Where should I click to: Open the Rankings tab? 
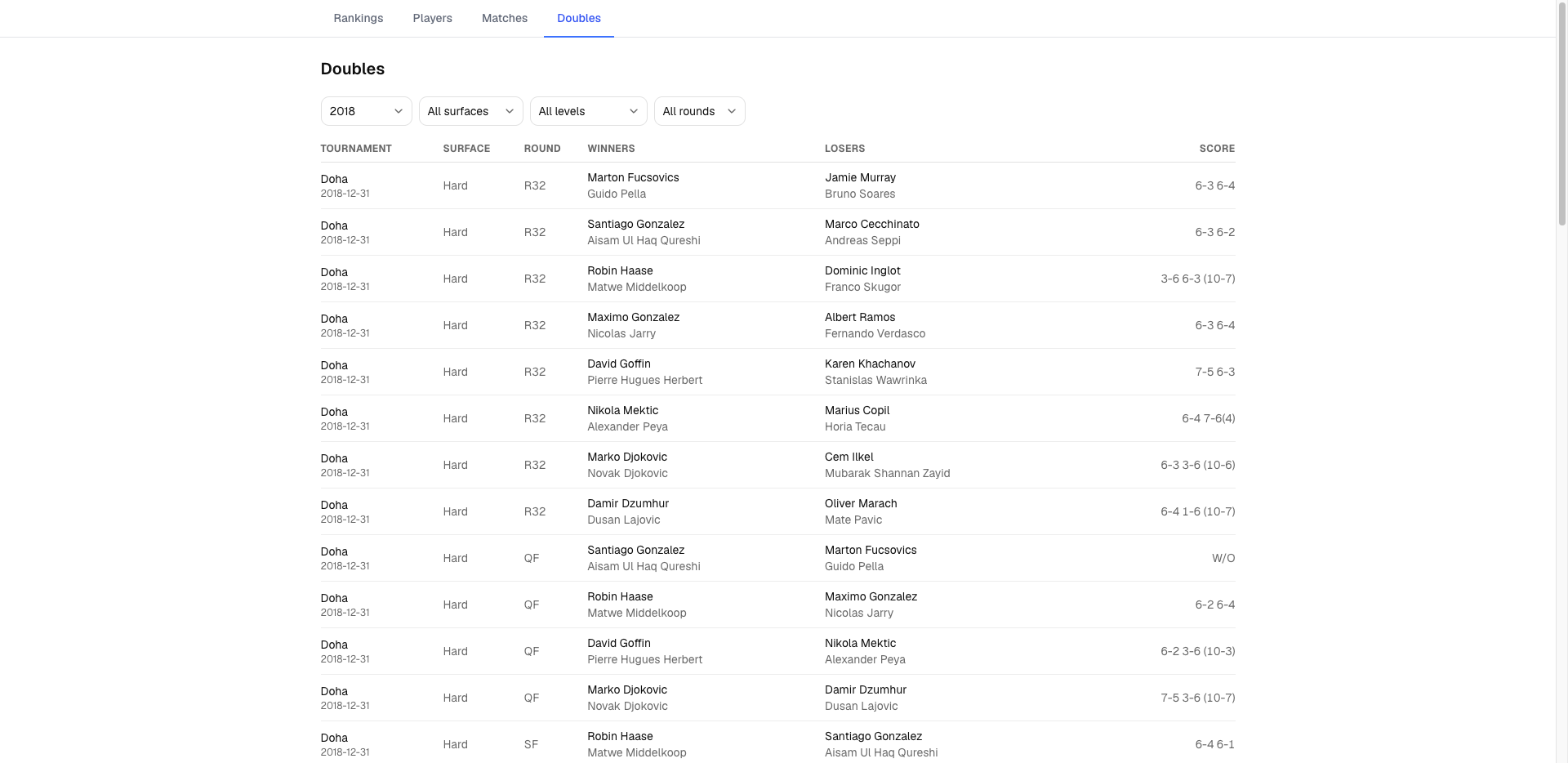[358, 18]
